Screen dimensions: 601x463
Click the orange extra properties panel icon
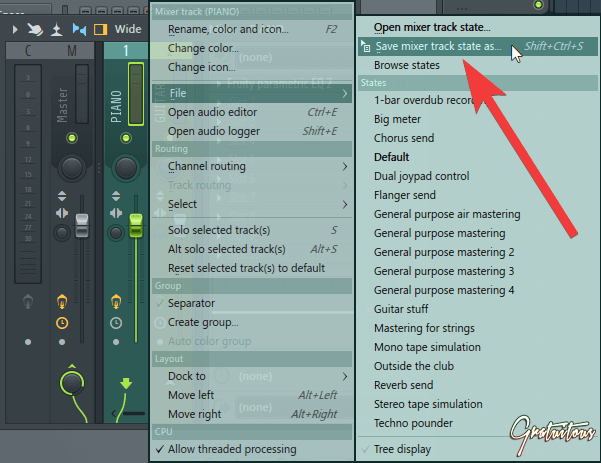(x=100, y=30)
